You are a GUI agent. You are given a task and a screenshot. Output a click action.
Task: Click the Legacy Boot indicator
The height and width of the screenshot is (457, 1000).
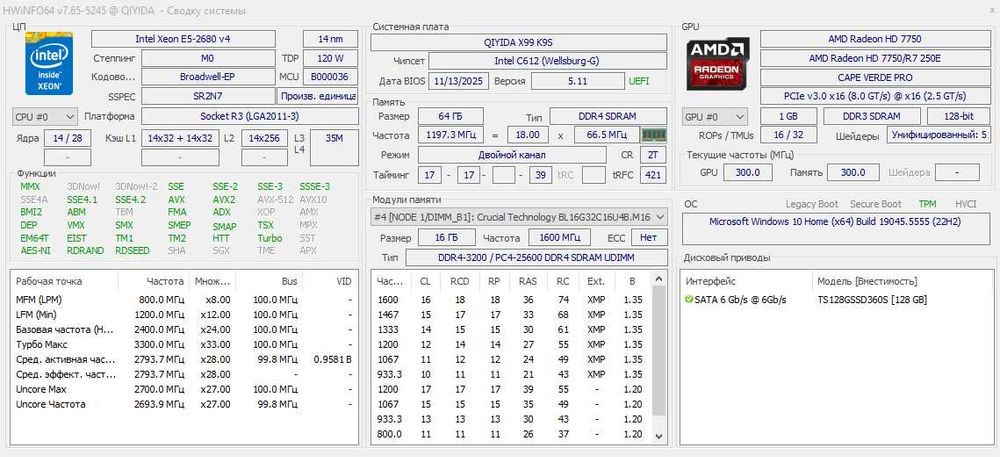pos(811,204)
